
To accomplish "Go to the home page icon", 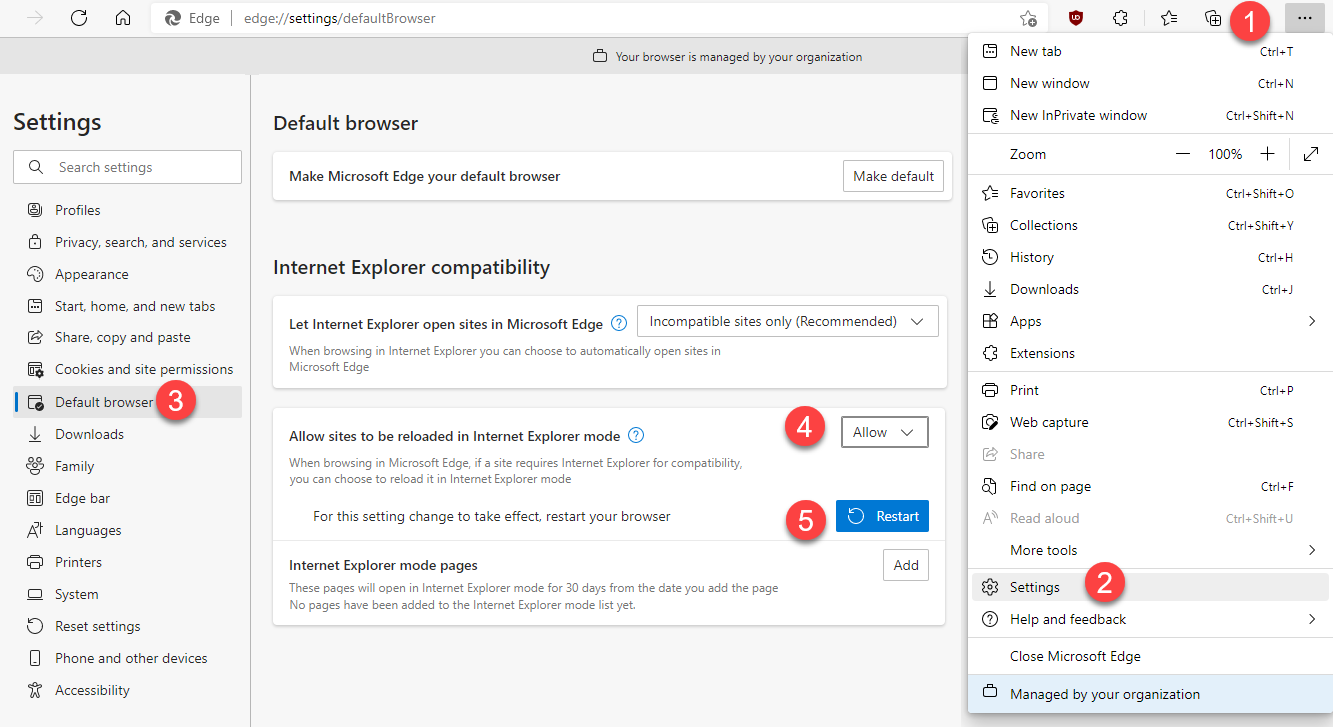I will point(123,18).
